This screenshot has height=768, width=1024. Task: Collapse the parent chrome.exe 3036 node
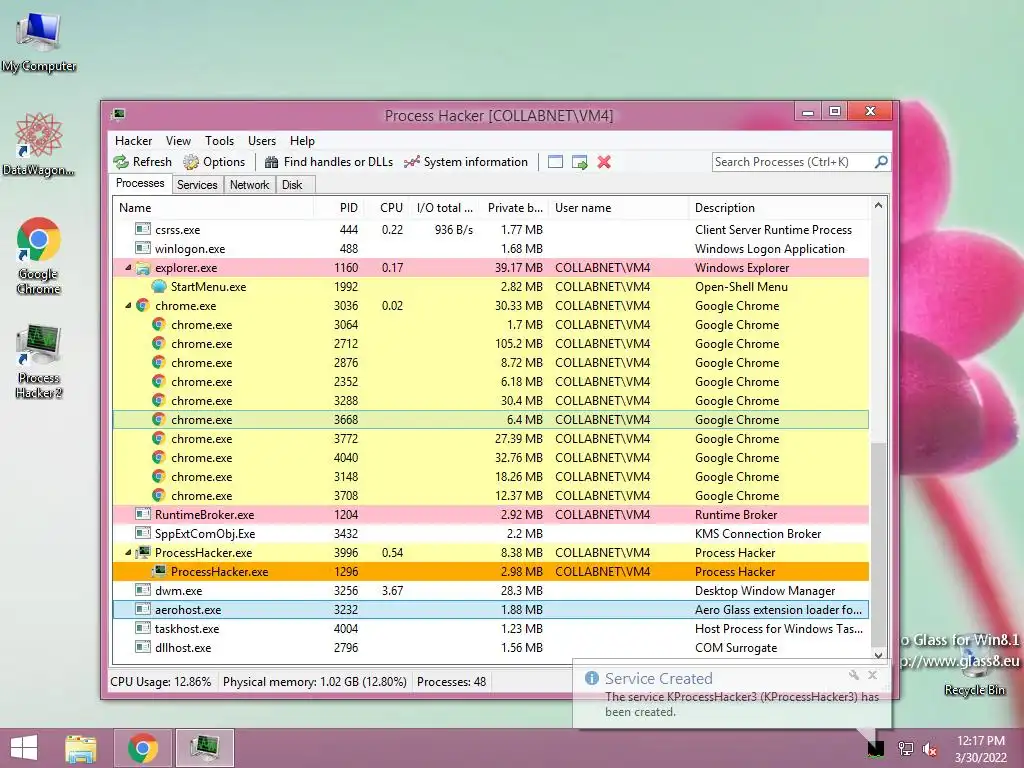(x=128, y=306)
